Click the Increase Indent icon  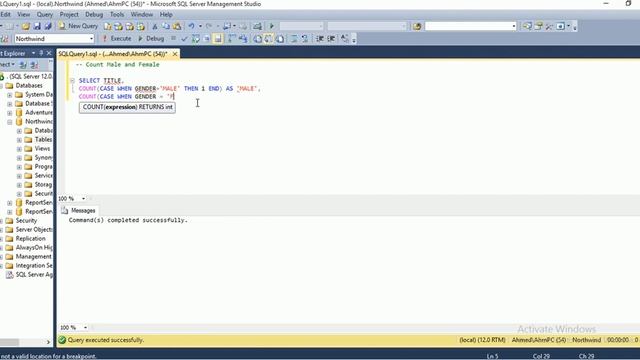click(331, 39)
